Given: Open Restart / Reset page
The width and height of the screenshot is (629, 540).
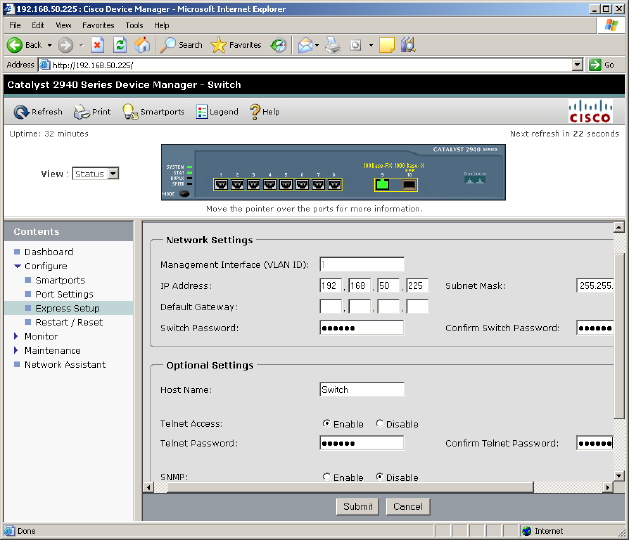Looking at the screenshot, I should point(69,323).
